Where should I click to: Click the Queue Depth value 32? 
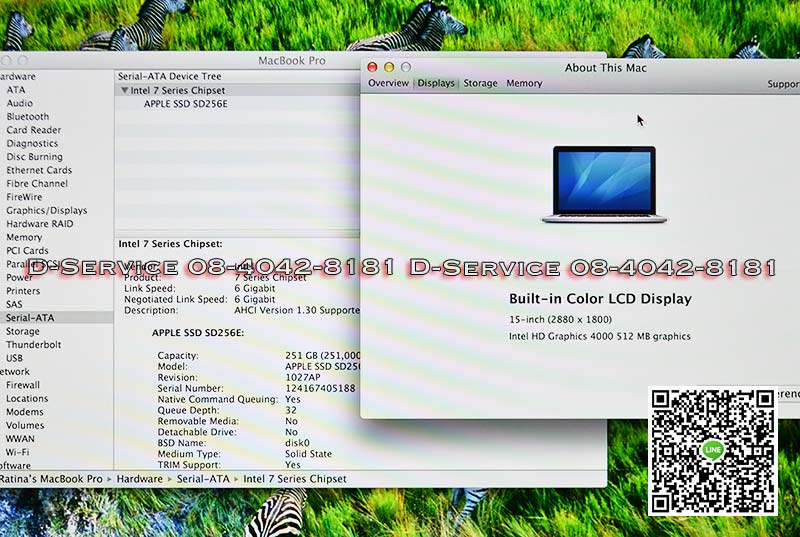coord(291,410)
